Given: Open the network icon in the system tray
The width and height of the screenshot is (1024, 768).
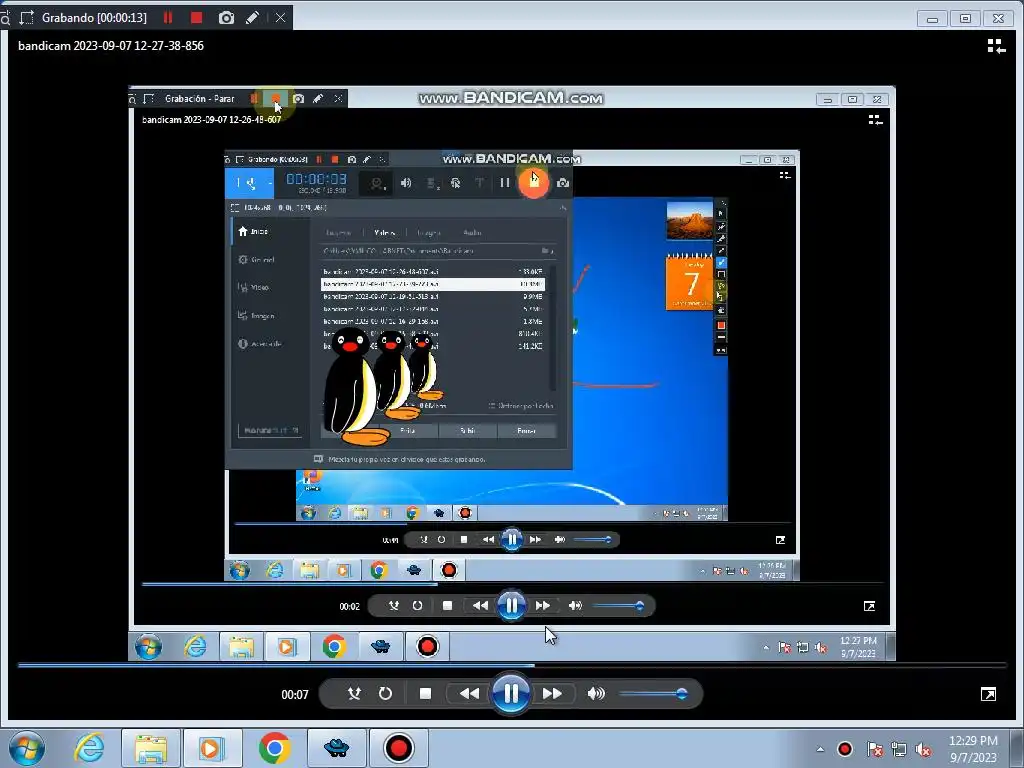Looking at the screenshot, I should click(x=899, y=749).
